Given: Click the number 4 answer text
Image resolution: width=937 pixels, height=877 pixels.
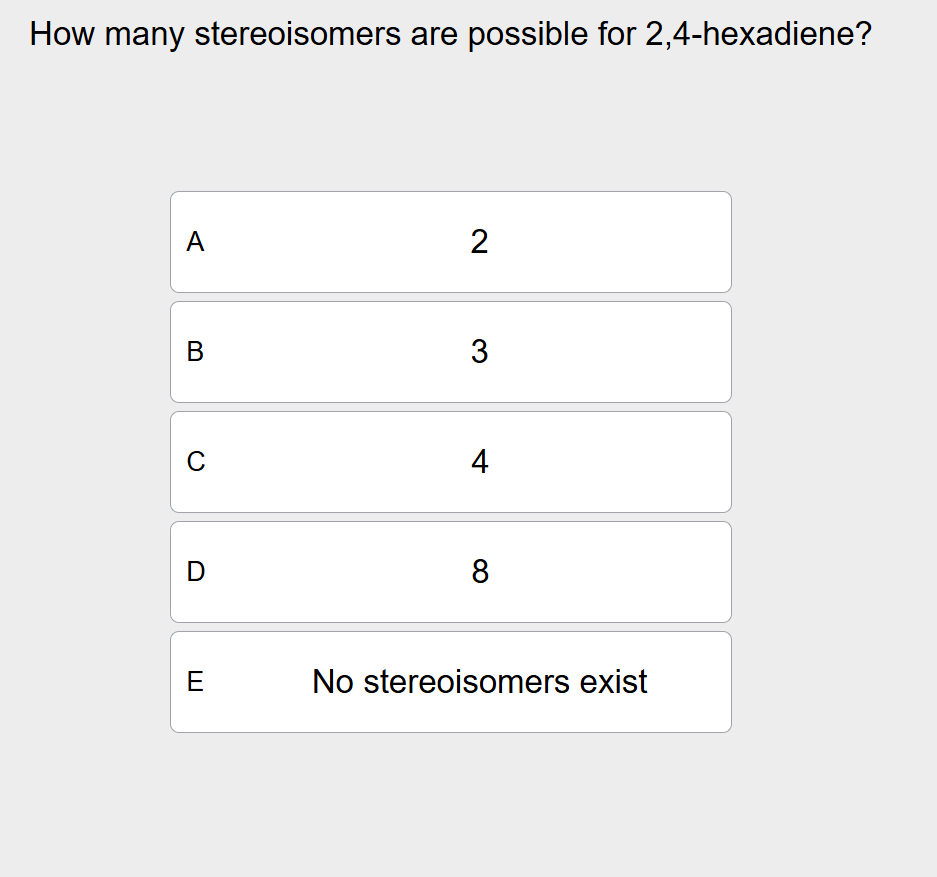Looking at the screenshot, I should [480, 462].
